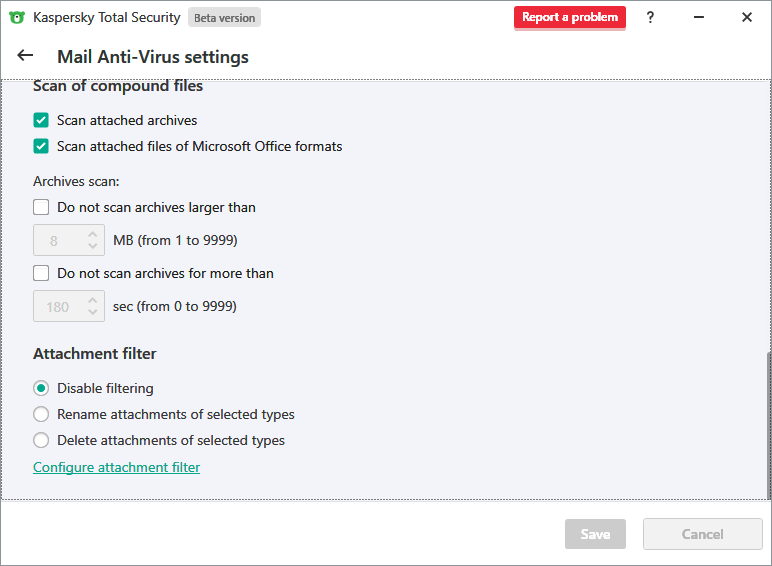This screenshot has width=772, height=566.
Task: Enable Do not scan archives larger than
Action: [x=41, y=208]
